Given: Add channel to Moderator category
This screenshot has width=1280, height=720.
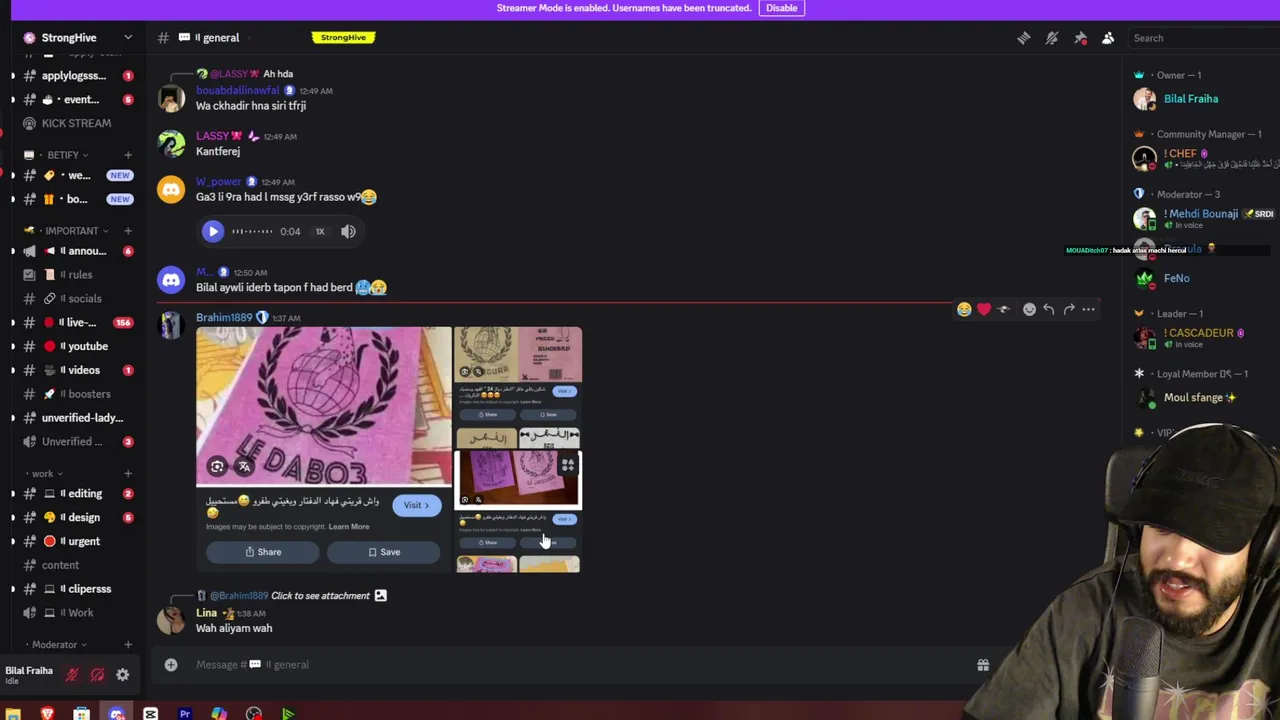Looking at the screenshot, I should (127, 645).
